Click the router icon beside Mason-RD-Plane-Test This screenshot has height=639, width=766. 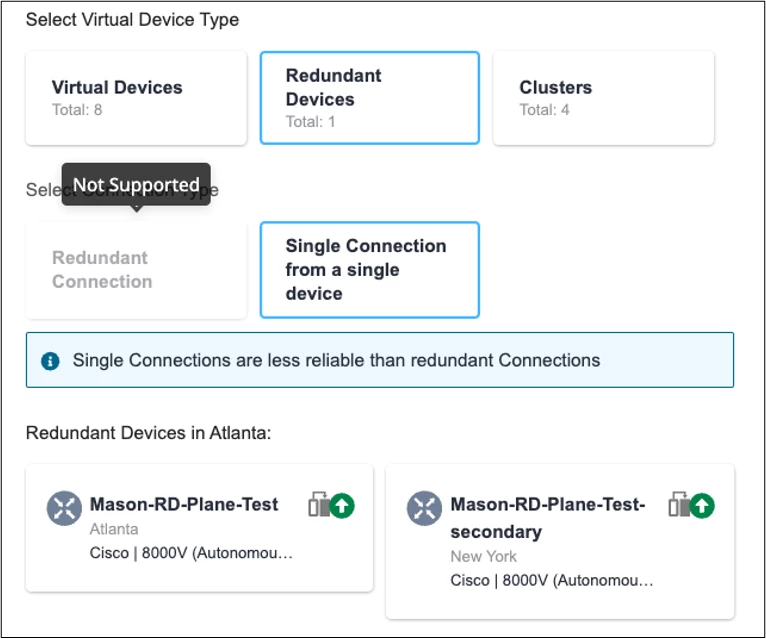click(64, 507)
